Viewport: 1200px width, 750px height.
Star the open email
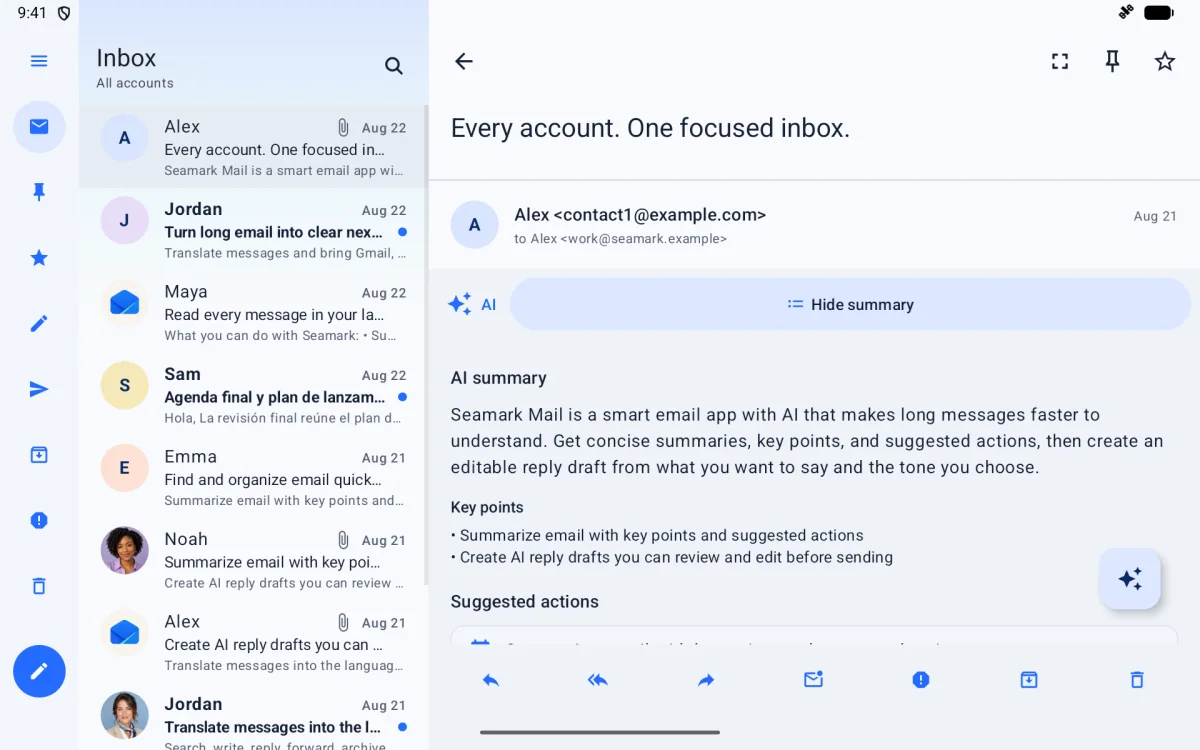[x=1165, y=61]
